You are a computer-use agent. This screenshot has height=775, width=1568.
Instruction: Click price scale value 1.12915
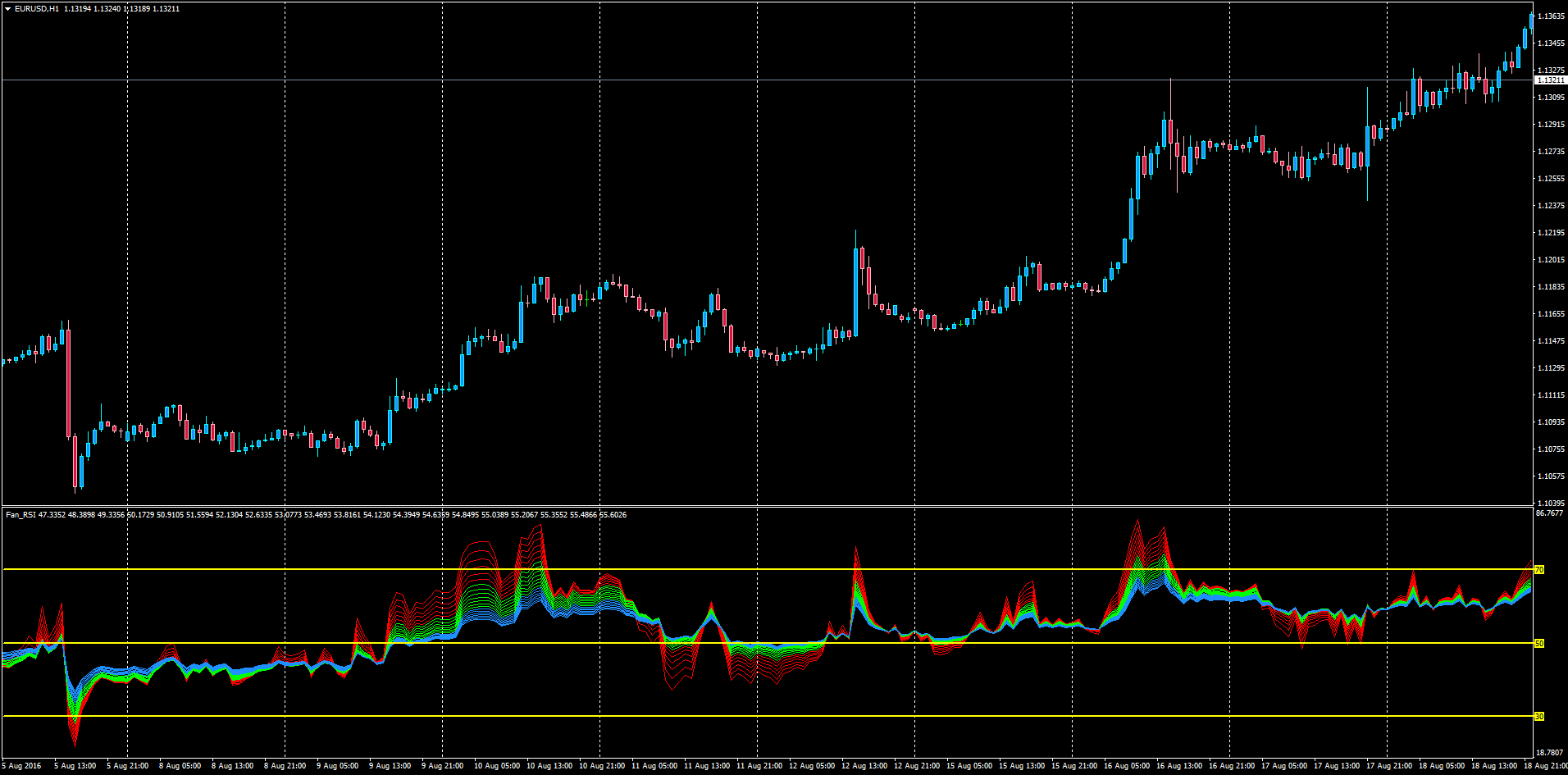pyautogui.click(x=1551, y=125)
